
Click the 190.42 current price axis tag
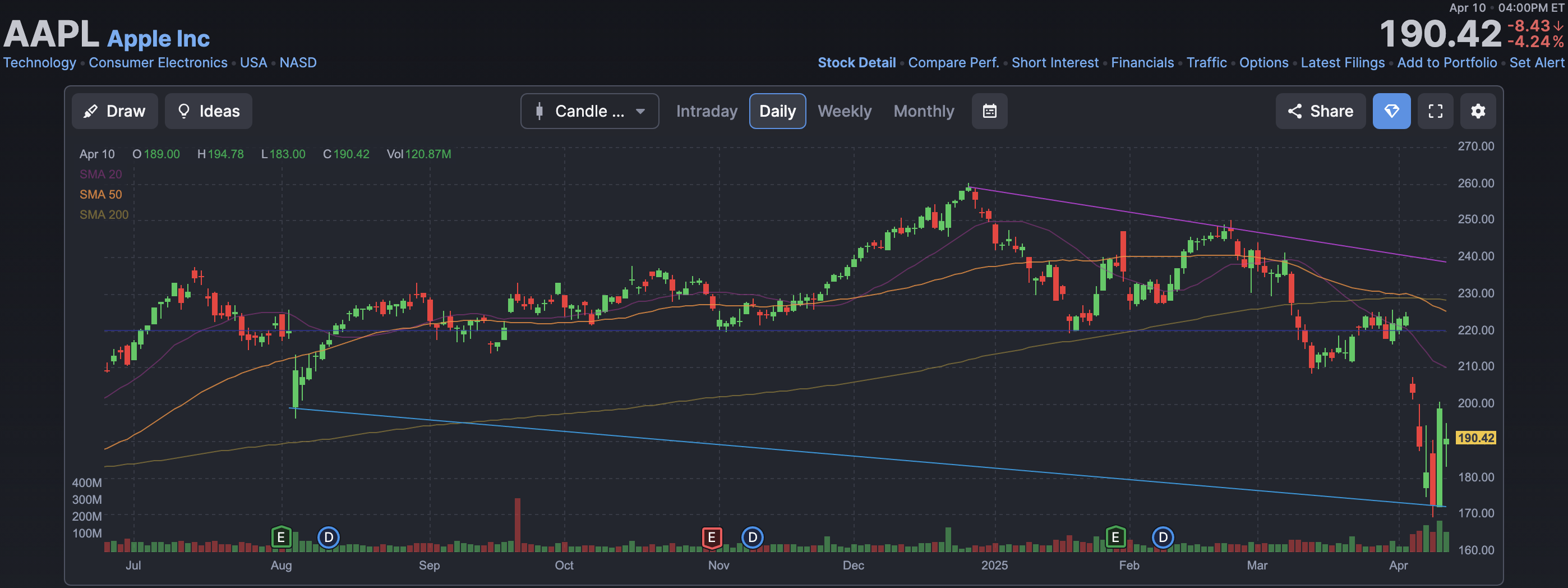(x=1475, y=438)
